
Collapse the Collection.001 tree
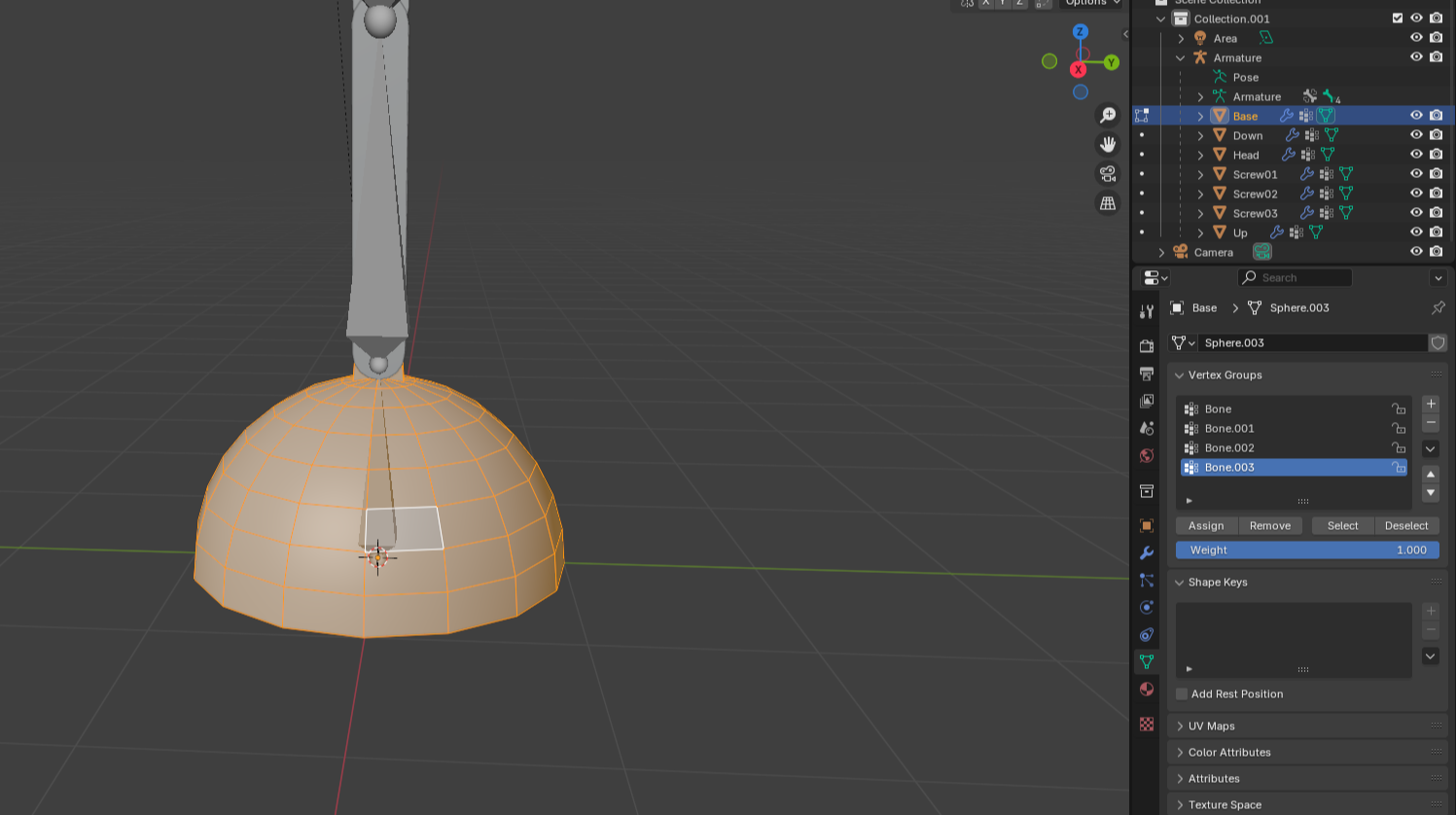pos(1160,18)
